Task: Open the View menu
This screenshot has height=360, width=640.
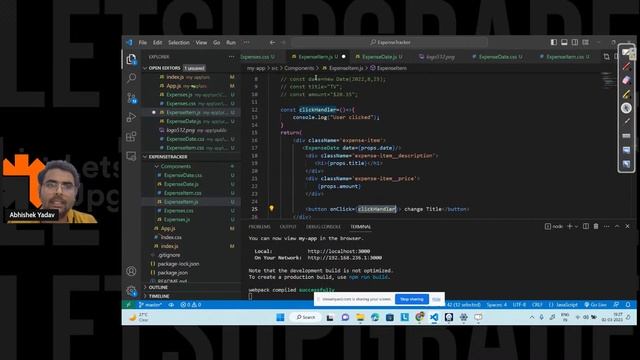Action: pos(201,42)
